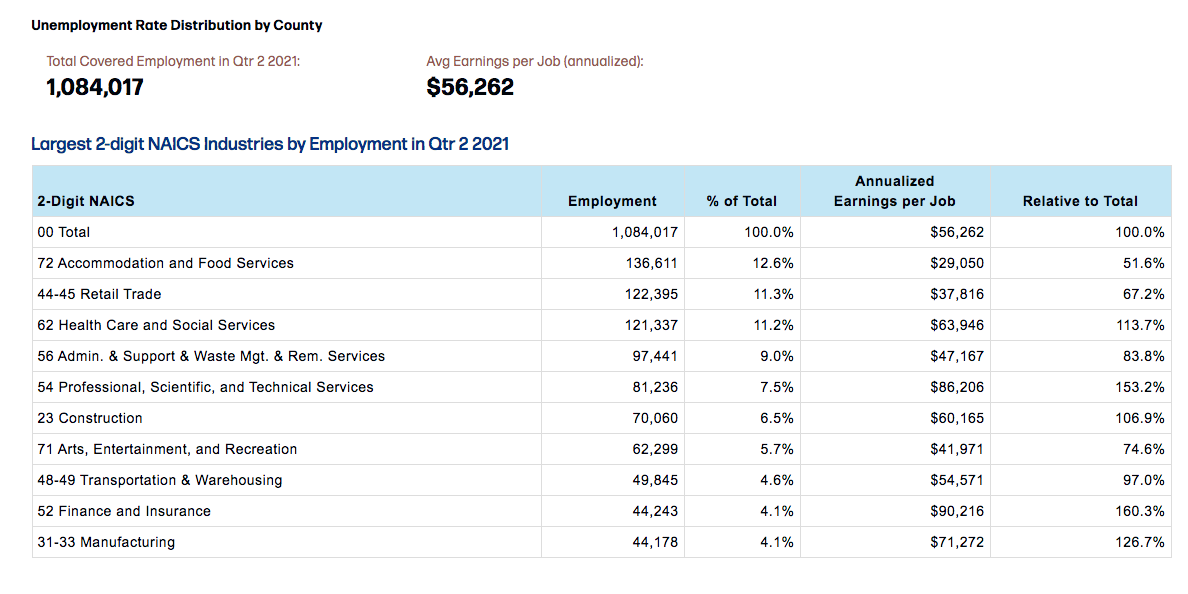Click the $56,262 average earnings figure
This screenshot has width=1188, height=594.
pyautogui.click(x=470, y=87)
